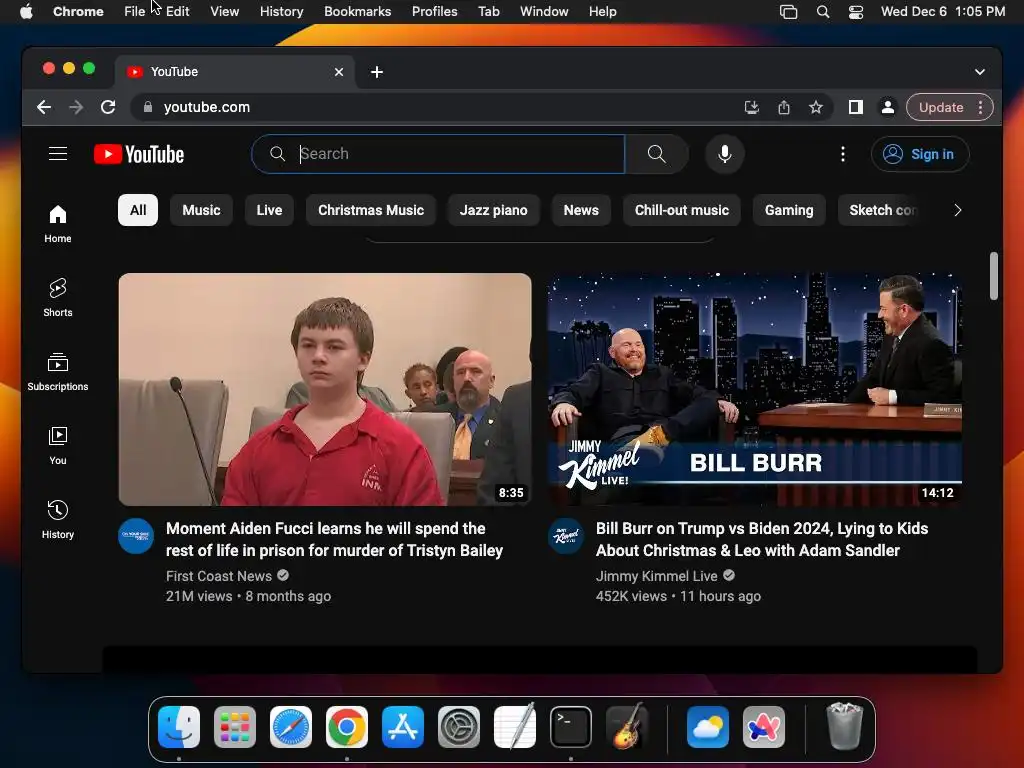Open the YouTube hamburger guide menu
Image resolution: width=1024 pixels, height=768 pixels.
coord(58,154)
